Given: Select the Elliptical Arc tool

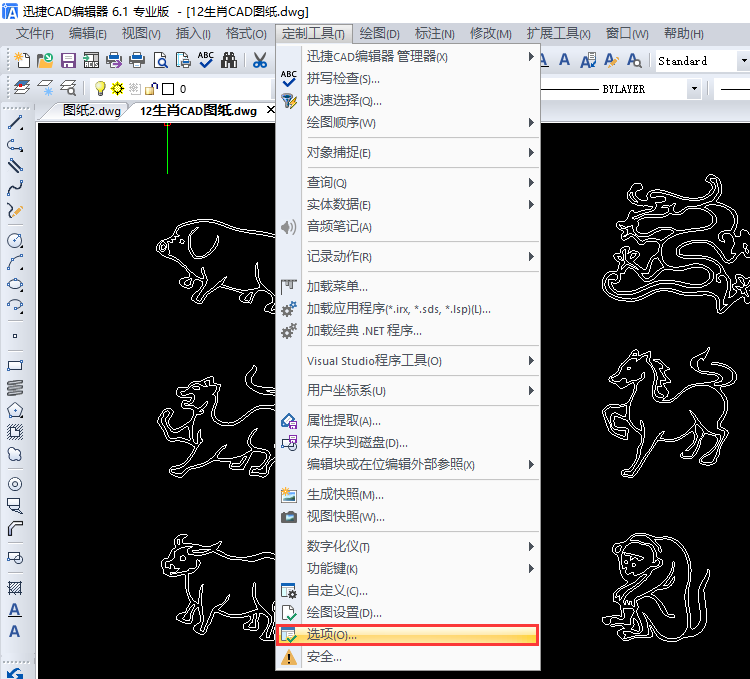Looking at the screenshot, I should point(15,306).
